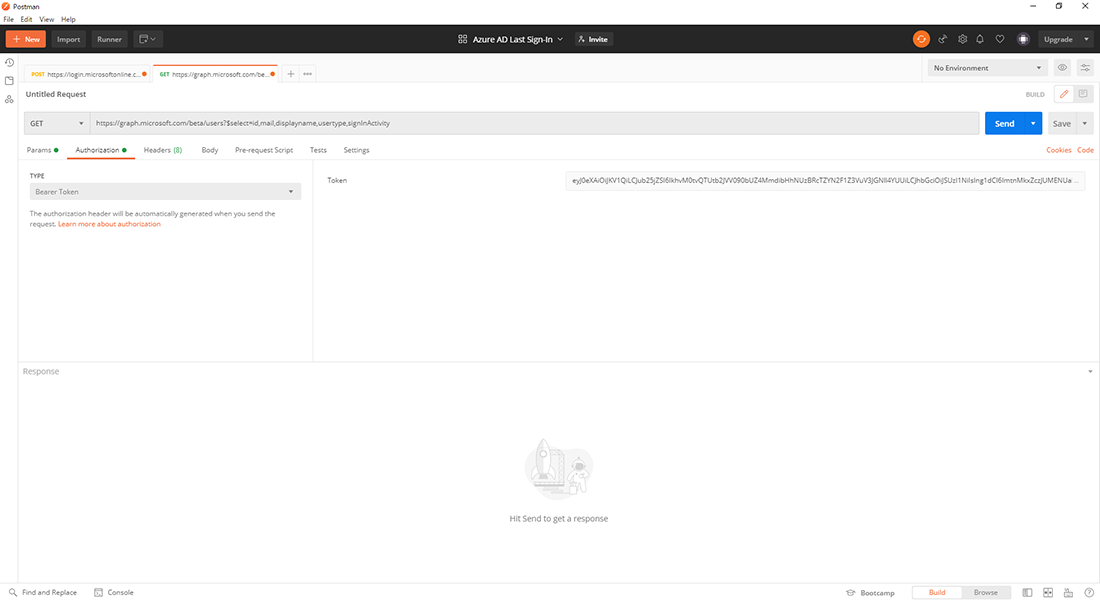Screen dimensions: 1100x602
Task: Click the Token value field
Action: coord(825,180)
